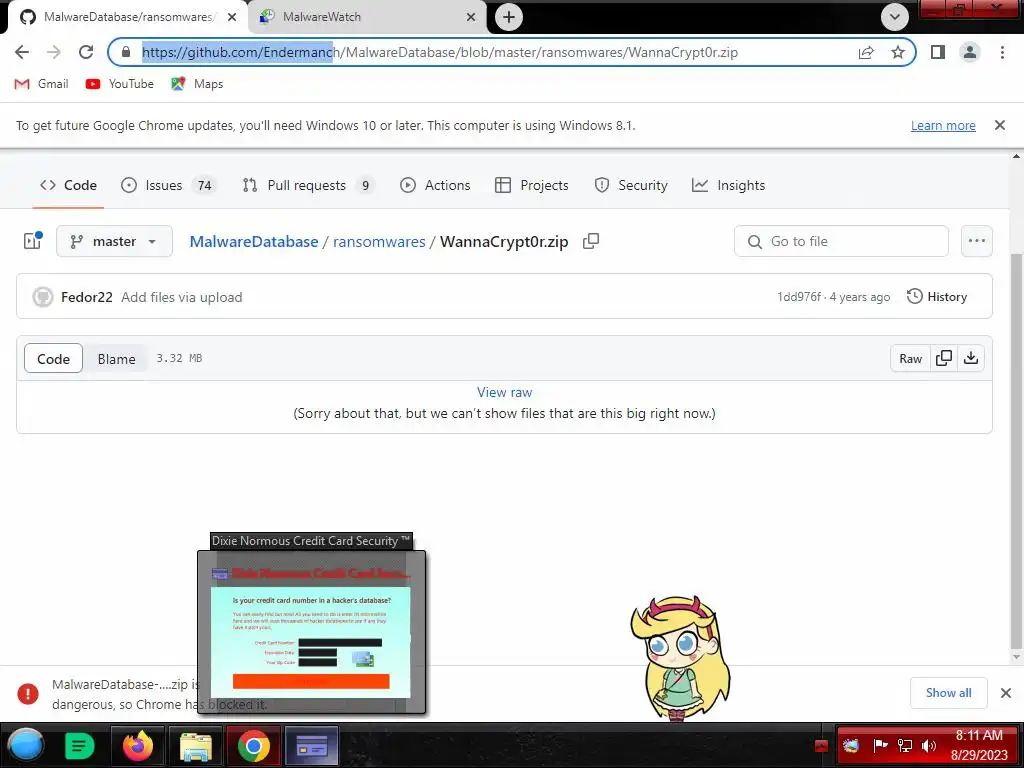Click the address bar URL
Screen dimensions: 1024x768
440,52
